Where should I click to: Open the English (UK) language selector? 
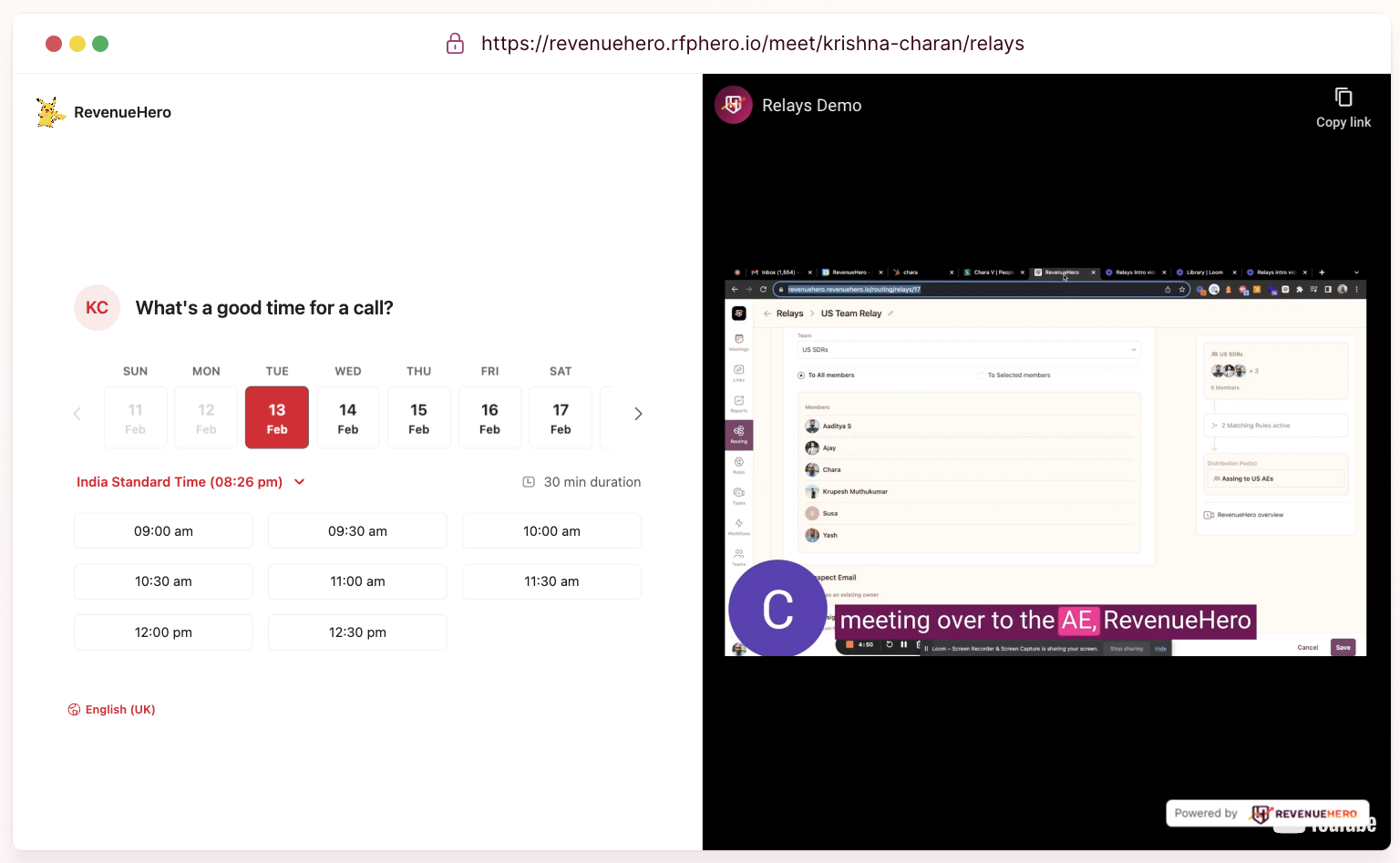(x=111, y=710)
